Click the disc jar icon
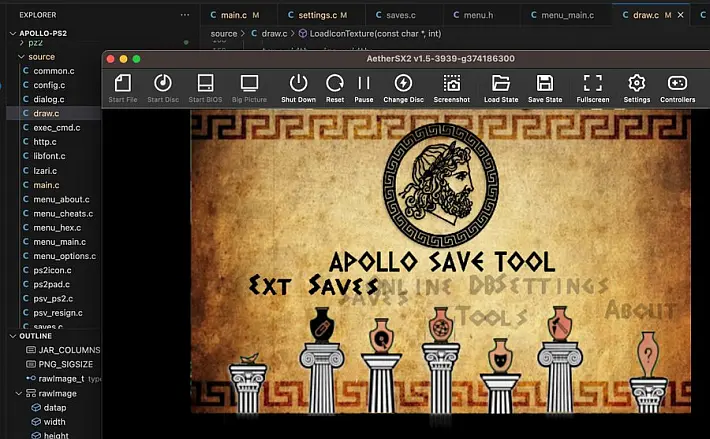Viewport: 710px width, 439px height. pos(381,336)
